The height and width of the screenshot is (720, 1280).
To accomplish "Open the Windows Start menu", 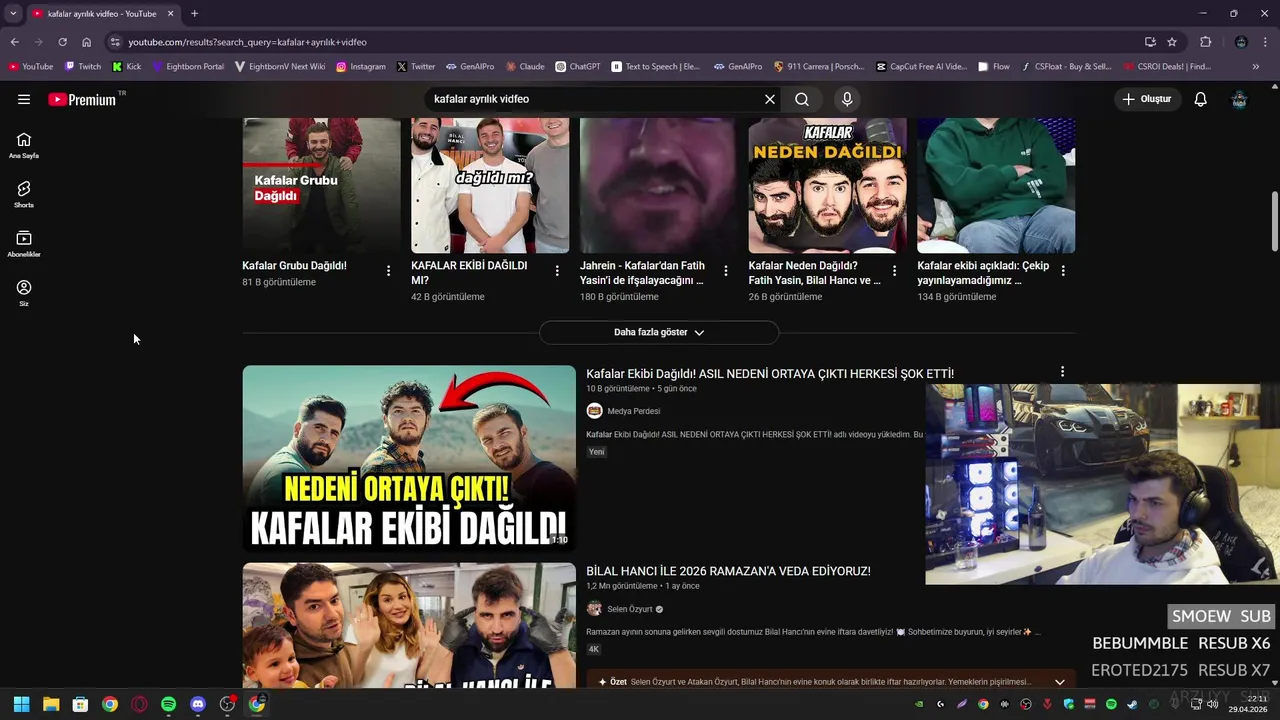I will coord(21,704).
